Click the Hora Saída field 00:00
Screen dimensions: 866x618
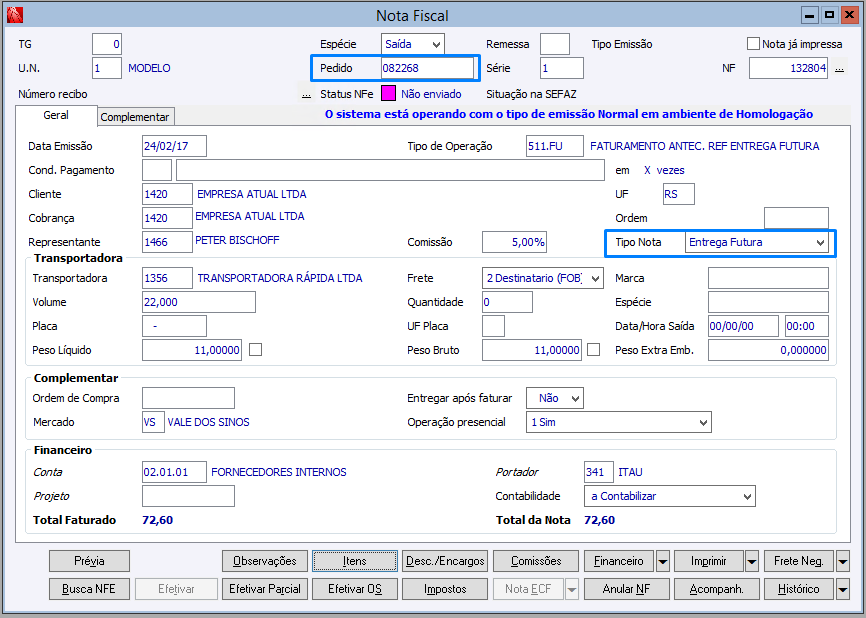(x=807, y=326)
